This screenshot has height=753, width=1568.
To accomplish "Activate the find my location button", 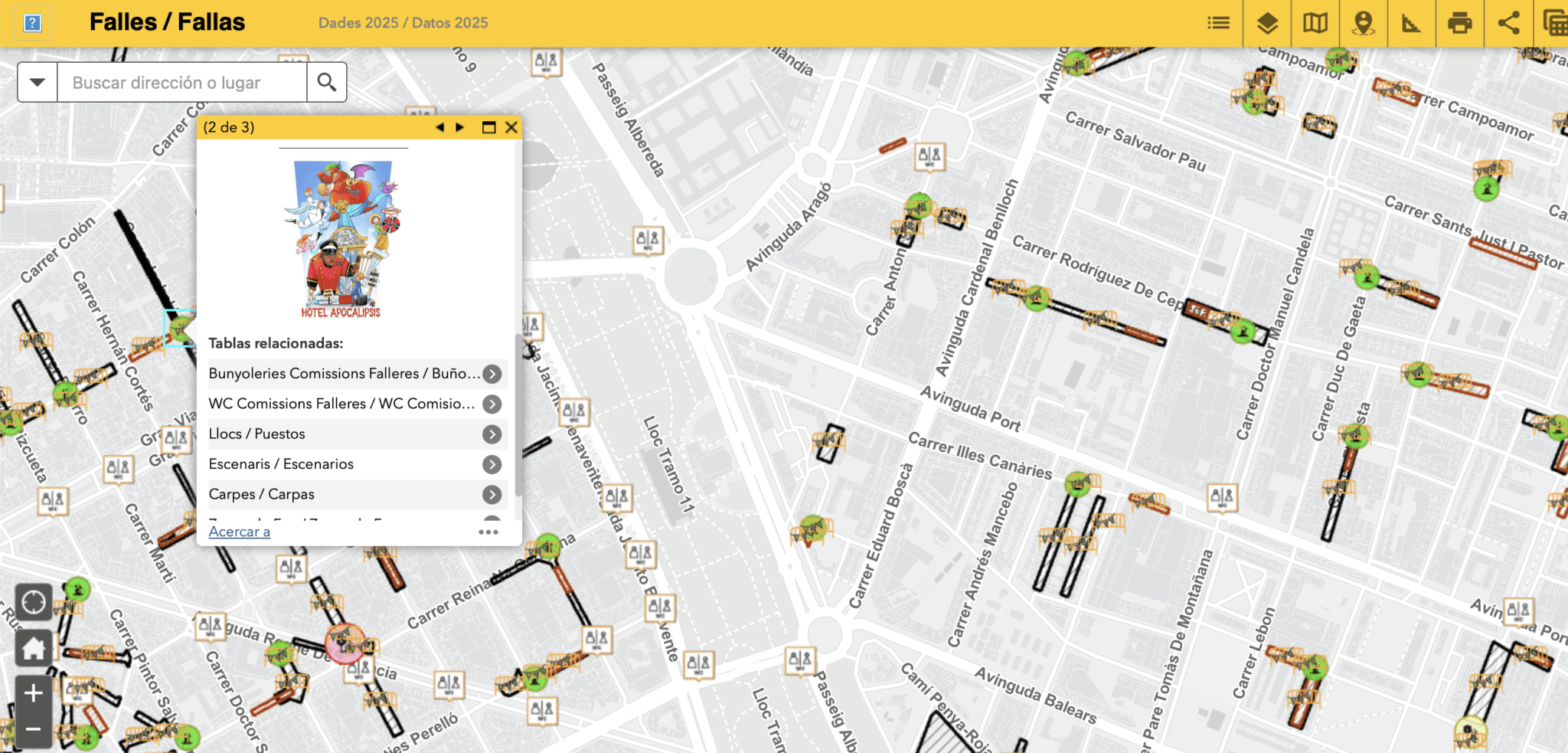I will [34, 602].
